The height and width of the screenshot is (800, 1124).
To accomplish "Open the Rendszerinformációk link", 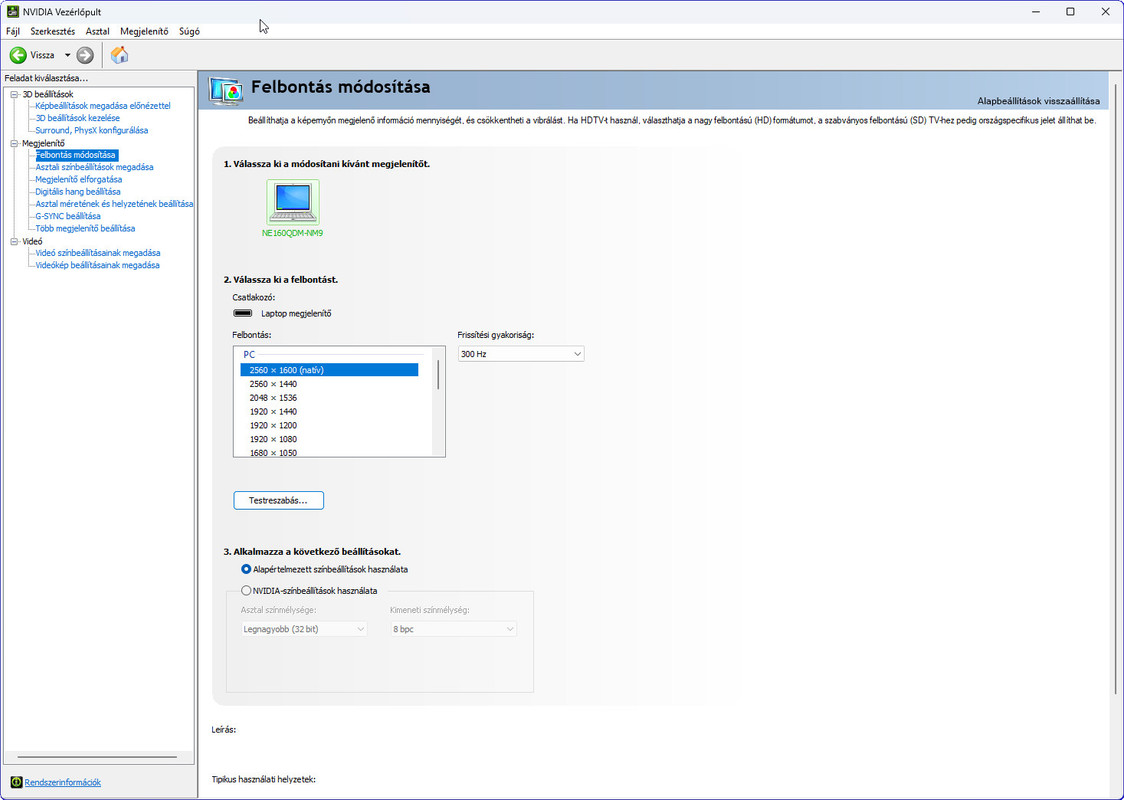I will pos(62,782).
